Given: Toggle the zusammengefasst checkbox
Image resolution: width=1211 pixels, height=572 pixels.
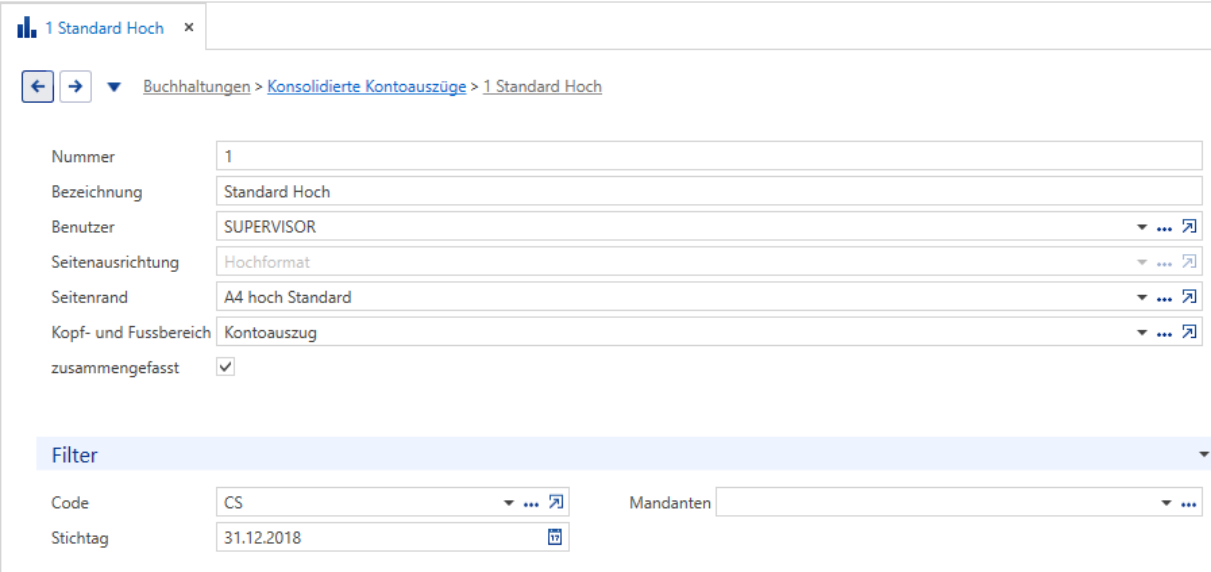Looking at the screenshot, I should tap(226, 368).
